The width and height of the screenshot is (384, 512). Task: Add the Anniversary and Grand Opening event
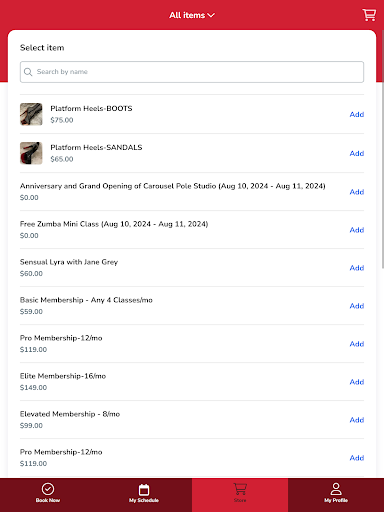coord(357,192)
